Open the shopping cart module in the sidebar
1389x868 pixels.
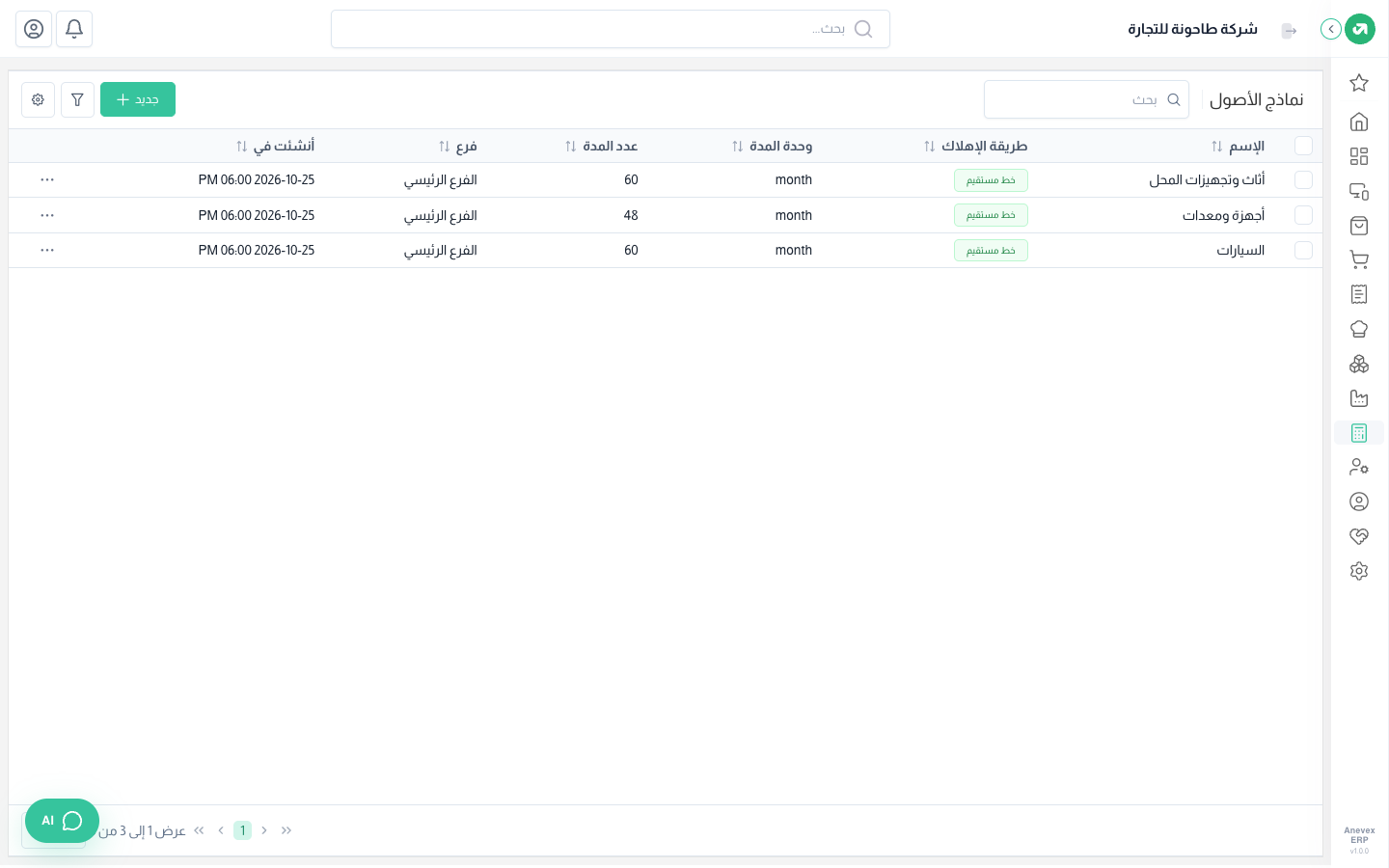(x=1359, y=259)
